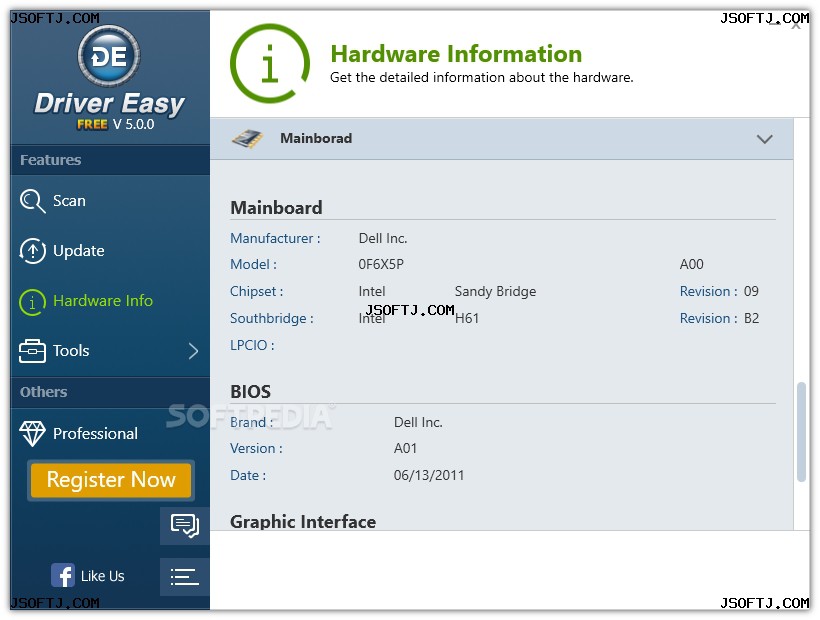Click the Southbridge Revision value B2
Viewport: 820px width, 620px height.
coord(751,318)
